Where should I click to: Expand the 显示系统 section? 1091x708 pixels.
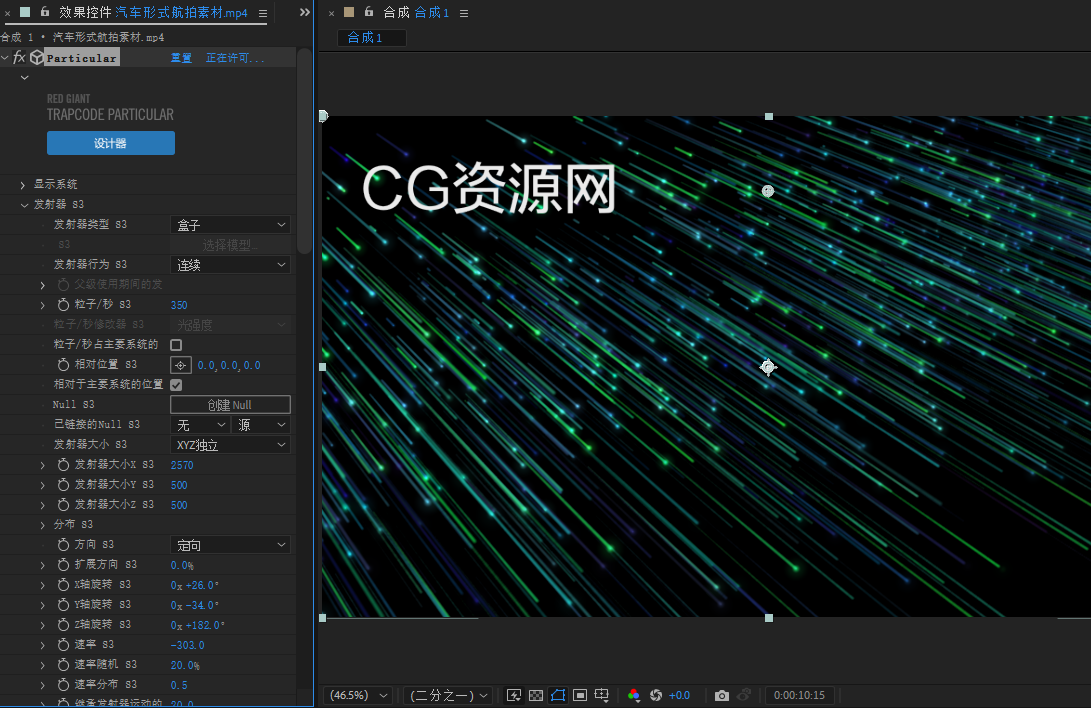click(x=23, y=185)
